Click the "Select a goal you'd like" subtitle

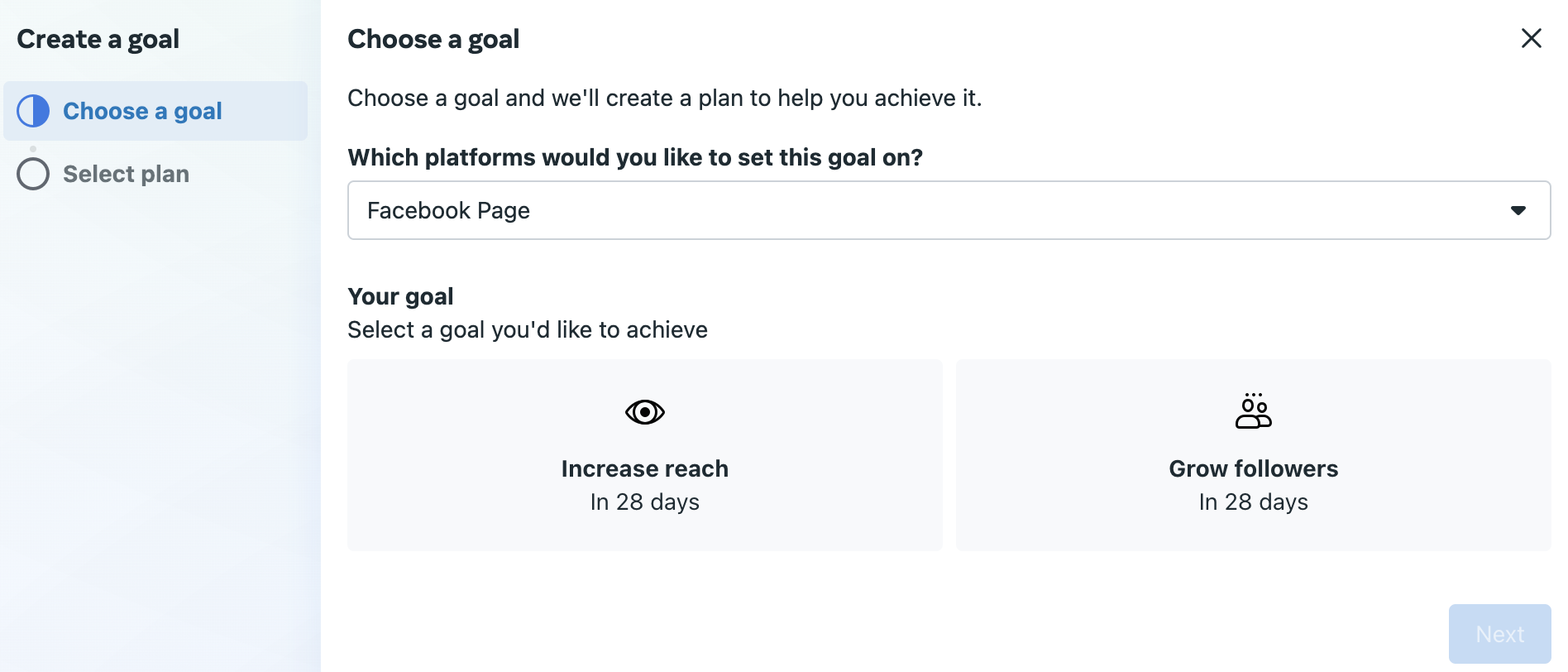(527, 329)
